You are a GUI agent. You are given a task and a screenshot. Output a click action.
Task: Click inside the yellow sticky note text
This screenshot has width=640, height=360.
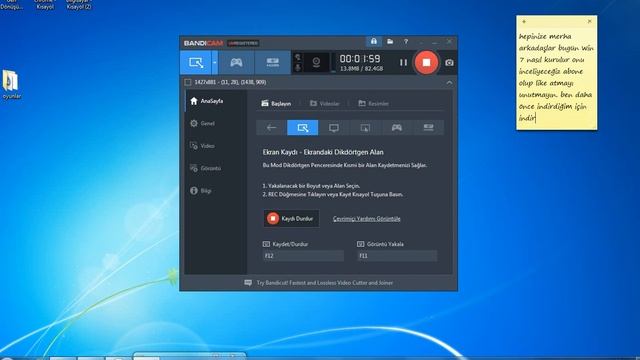(x=556, y=78)
